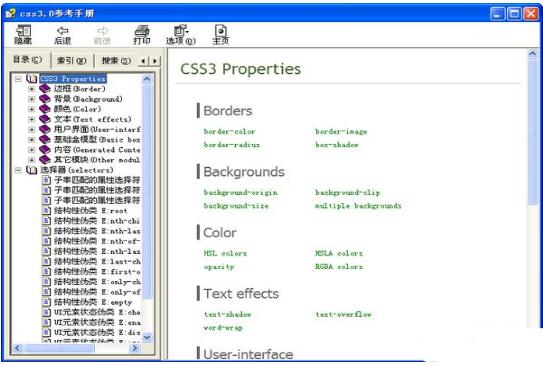The image size is (543, 365).
Task: Open the RGBA colors link
Action: [339, 267]
